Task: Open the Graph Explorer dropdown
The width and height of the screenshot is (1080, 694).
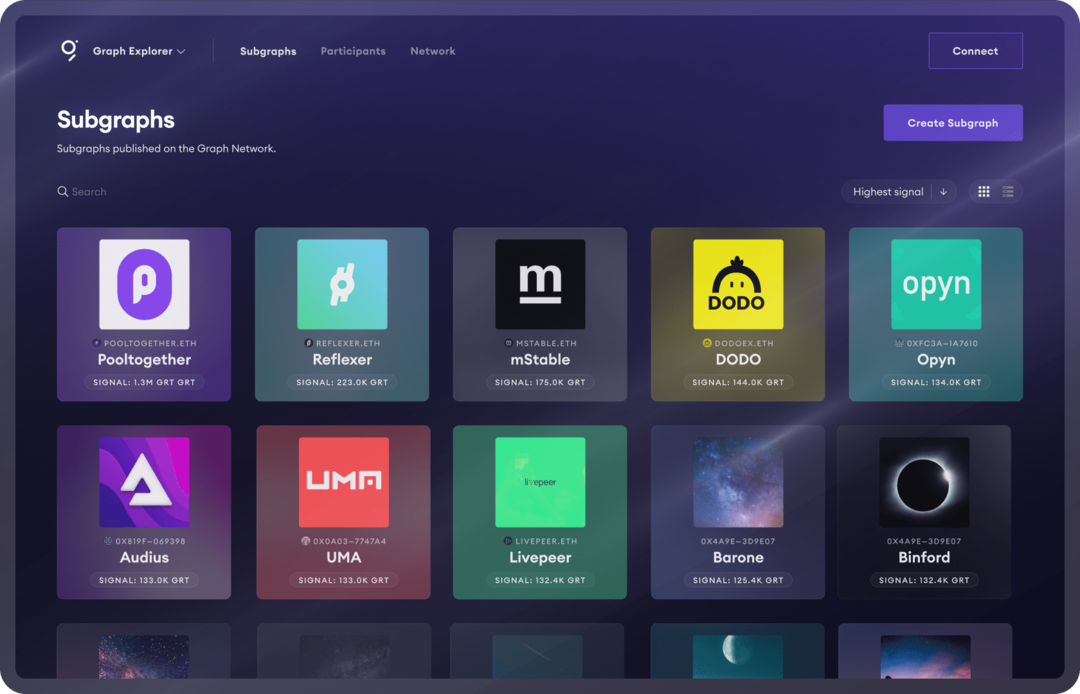Action: click(x=139, y=51)
